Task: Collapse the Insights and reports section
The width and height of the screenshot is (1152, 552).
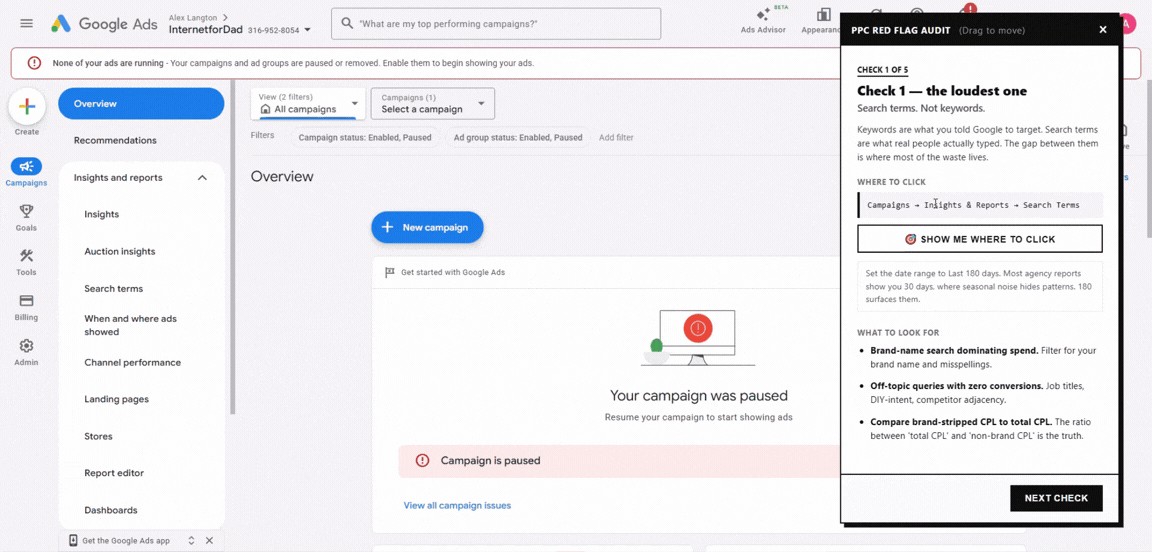Action: [202, 178]
